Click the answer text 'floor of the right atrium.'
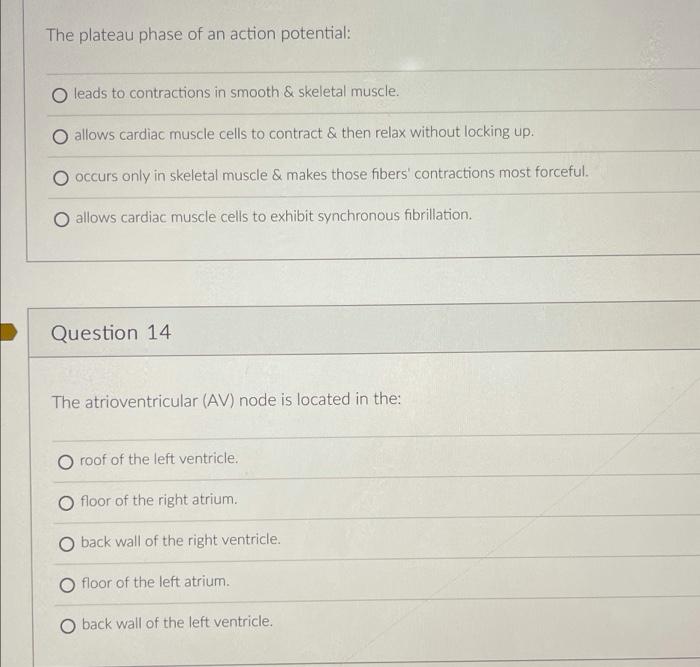This screenshot has height=667, width=700. click(x=159, y=500)
